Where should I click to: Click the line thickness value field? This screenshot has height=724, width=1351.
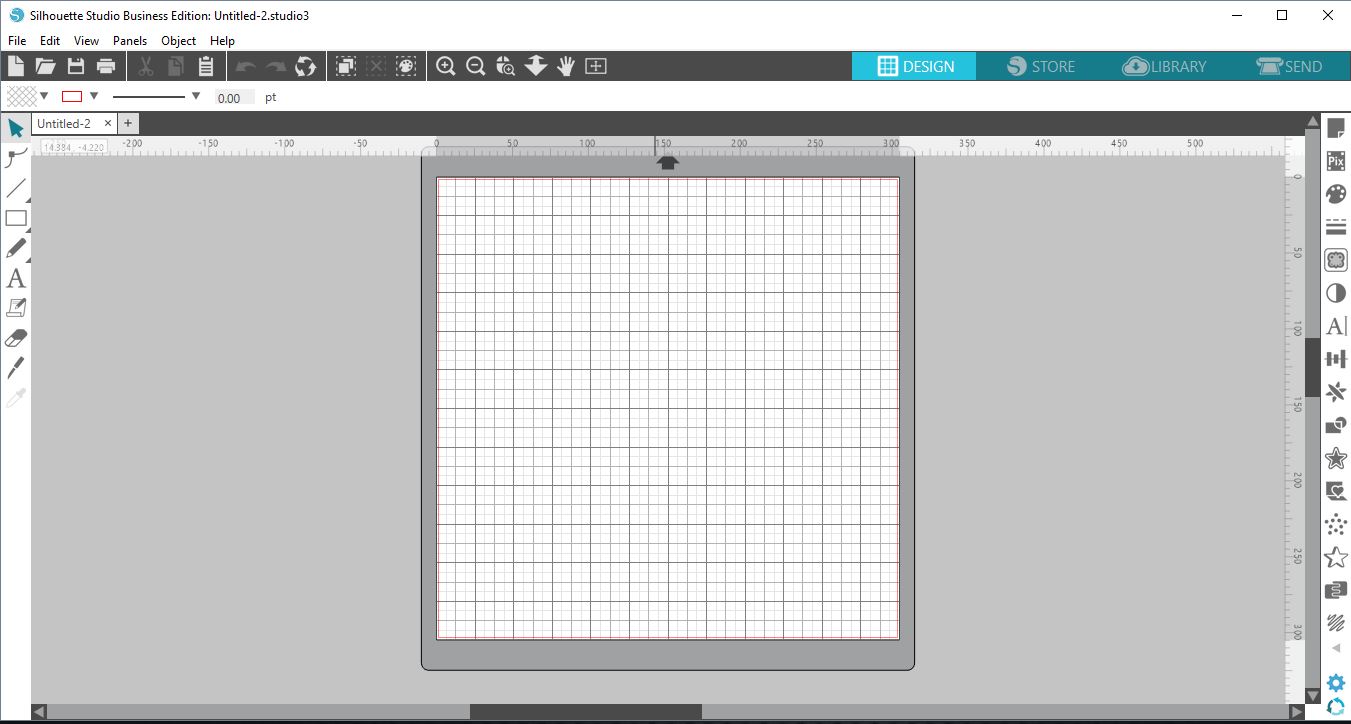(235, 98)
